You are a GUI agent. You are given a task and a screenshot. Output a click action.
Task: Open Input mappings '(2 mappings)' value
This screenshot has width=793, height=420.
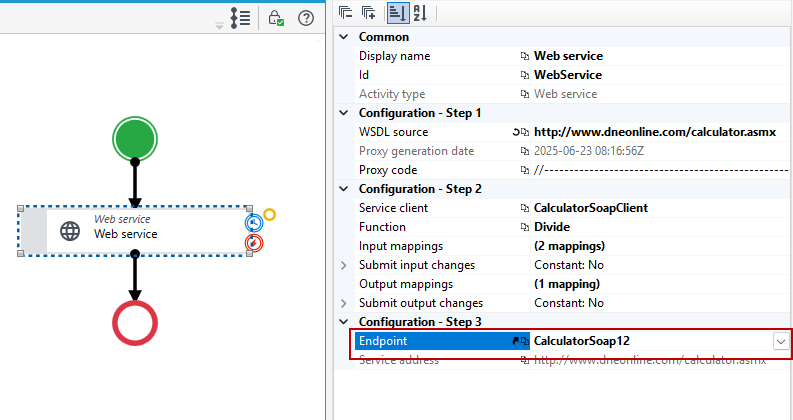(569, 246)
